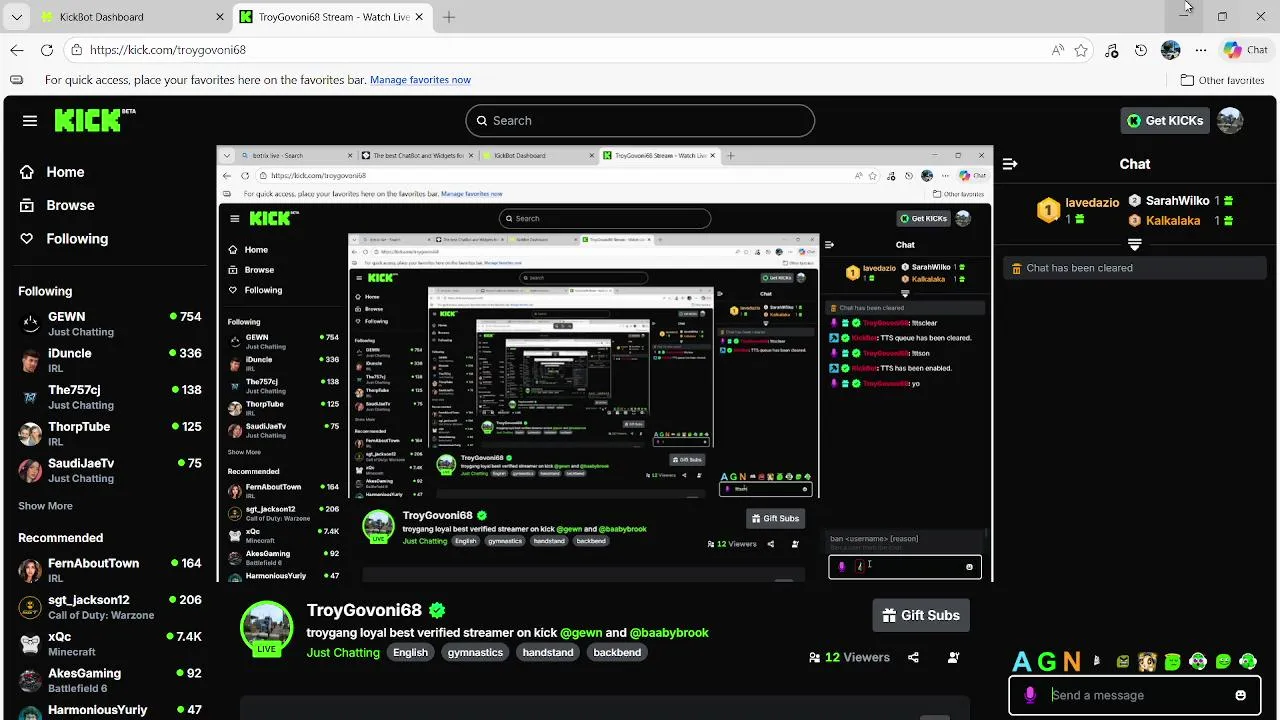
Task: Add this page to favorites star
Action: (x=1081, y=50)
